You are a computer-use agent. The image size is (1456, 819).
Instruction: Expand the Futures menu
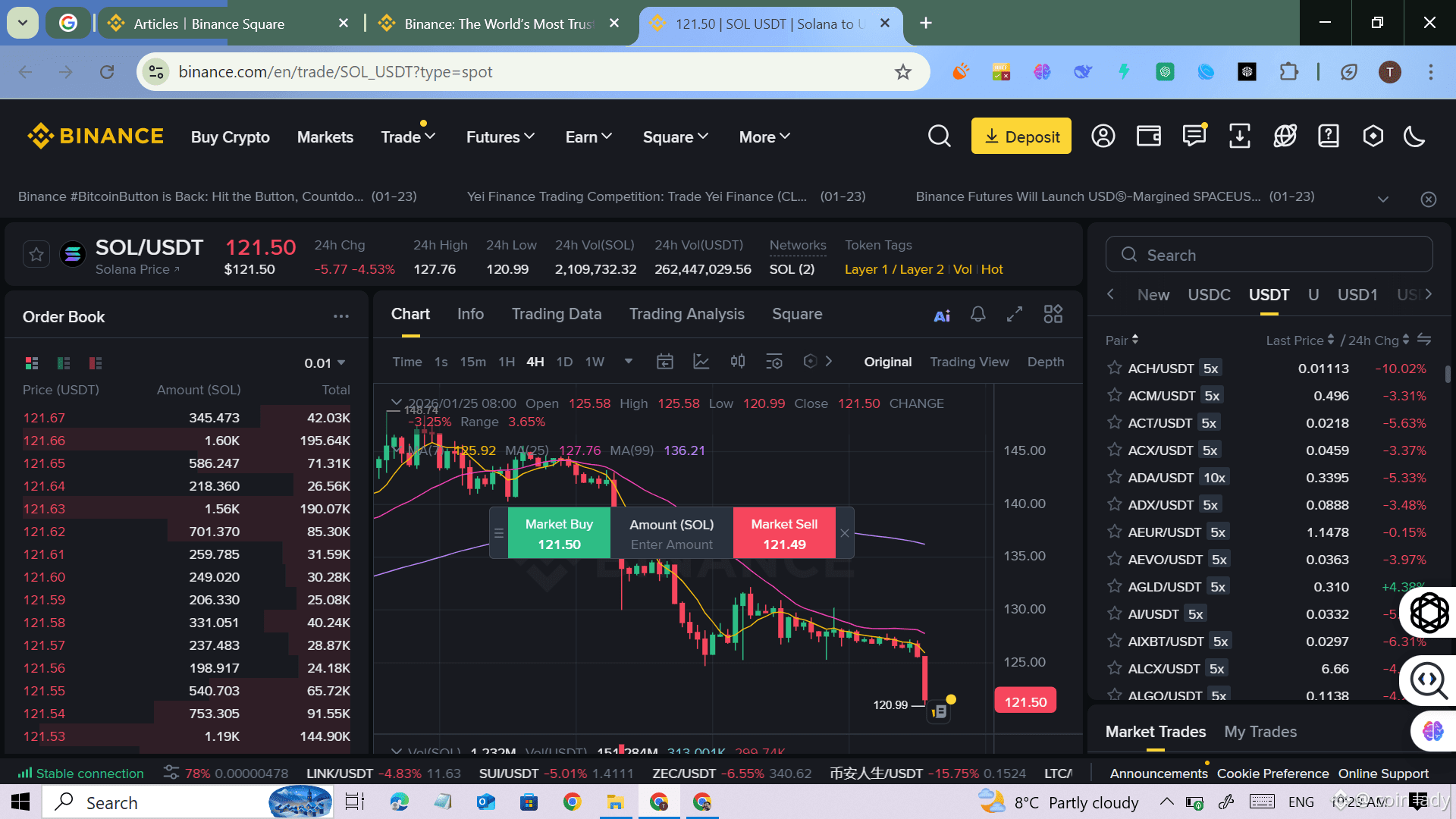point(500,136)
